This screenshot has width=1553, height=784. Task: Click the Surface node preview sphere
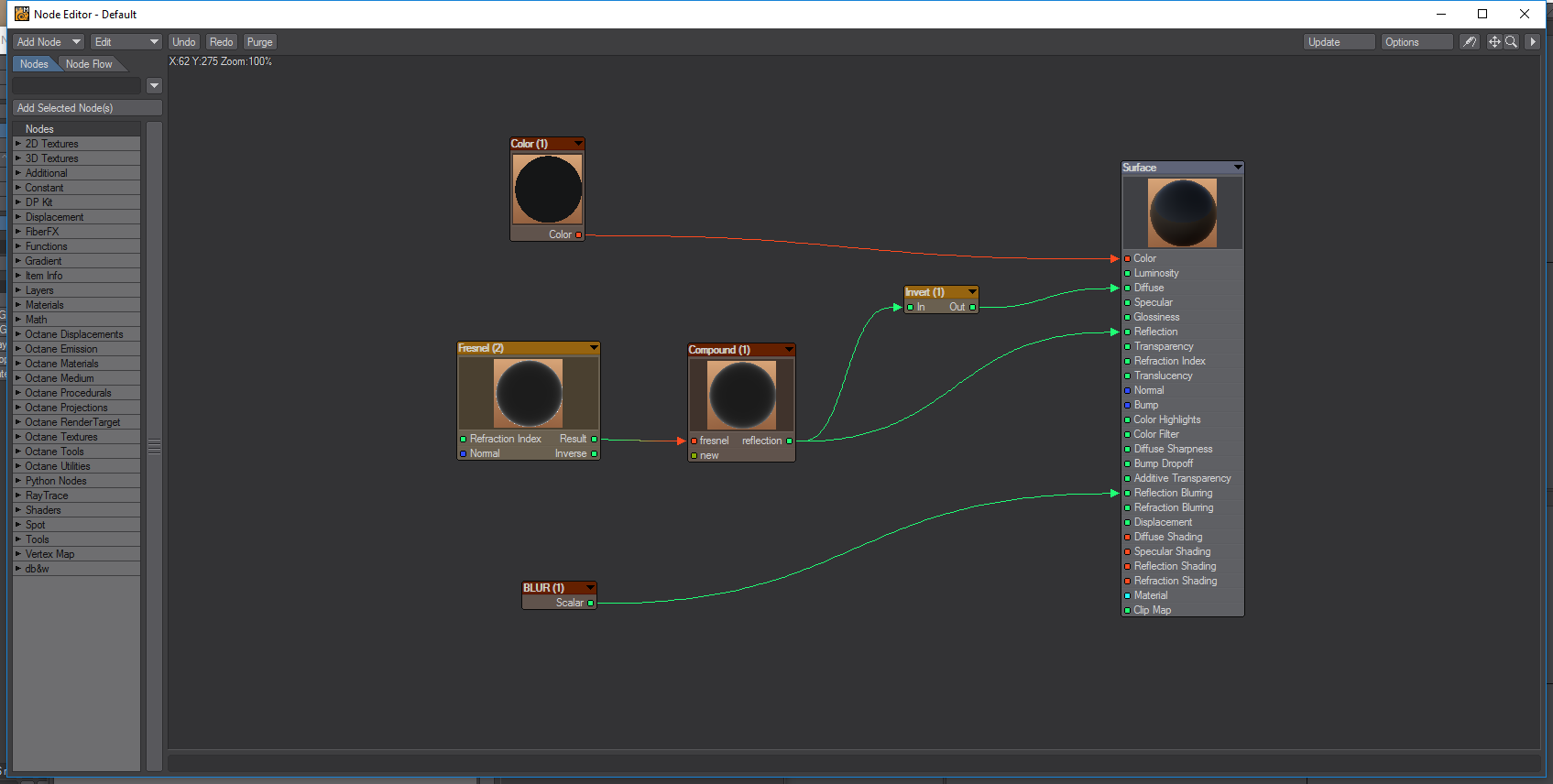click(1182, 213)
